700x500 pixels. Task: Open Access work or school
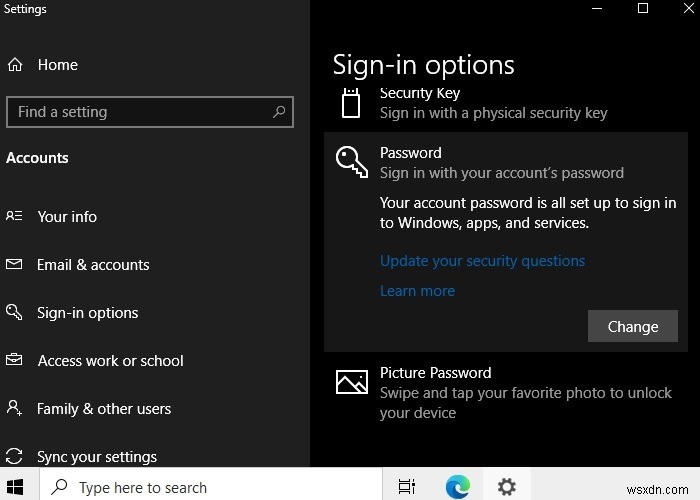110,361
